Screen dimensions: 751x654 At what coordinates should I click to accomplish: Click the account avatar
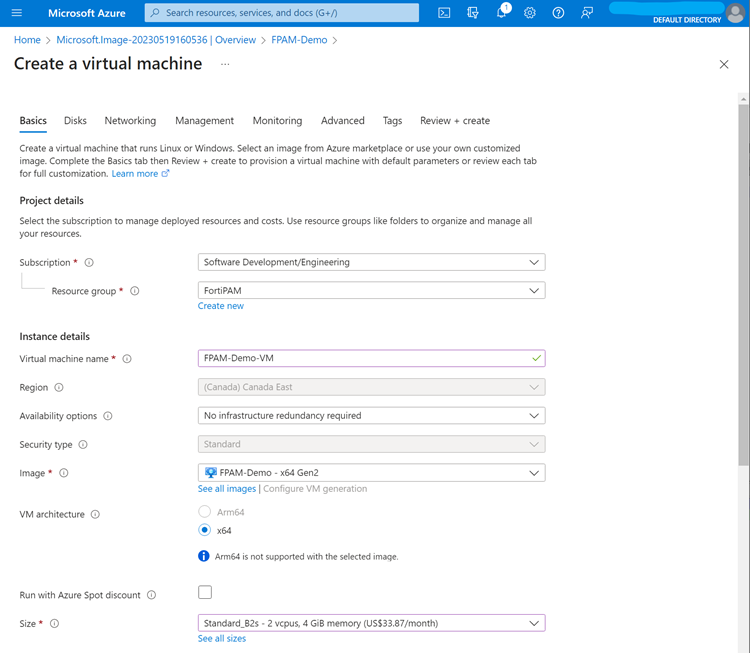coord(736,13)
